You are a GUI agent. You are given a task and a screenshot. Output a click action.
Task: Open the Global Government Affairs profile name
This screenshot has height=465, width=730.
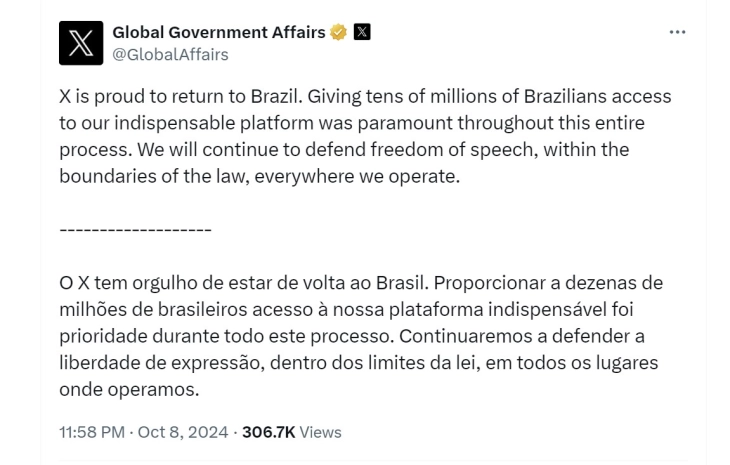[x=219, y=32]
